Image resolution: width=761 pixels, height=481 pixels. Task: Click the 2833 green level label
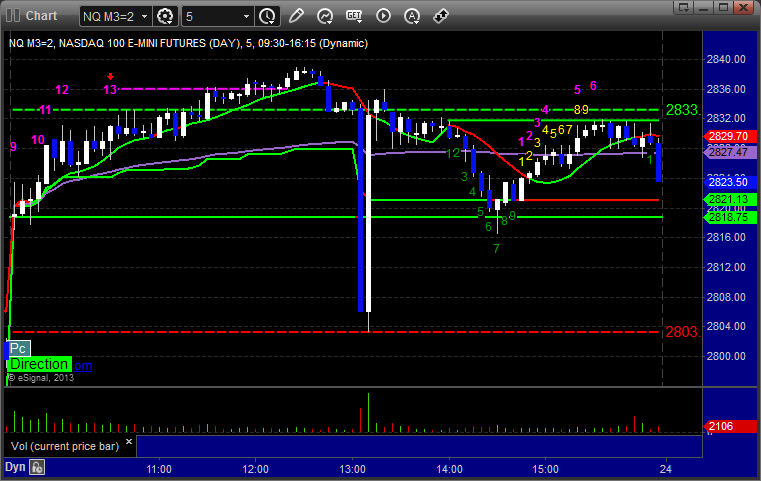pos(683,110)
